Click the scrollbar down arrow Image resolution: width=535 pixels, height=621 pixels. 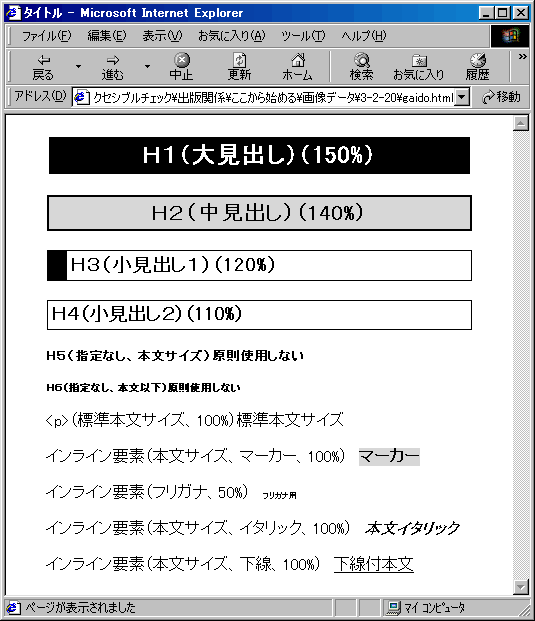(521, 587)
